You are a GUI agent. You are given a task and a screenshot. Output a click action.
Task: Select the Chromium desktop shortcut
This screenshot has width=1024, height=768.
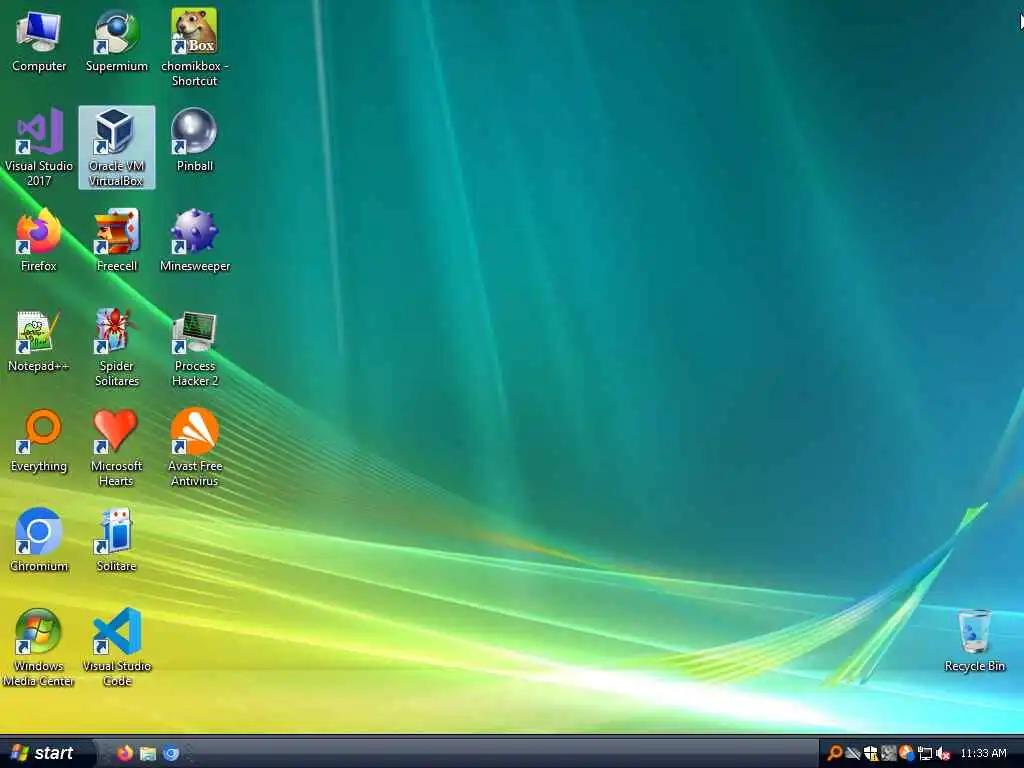(39, 540)
